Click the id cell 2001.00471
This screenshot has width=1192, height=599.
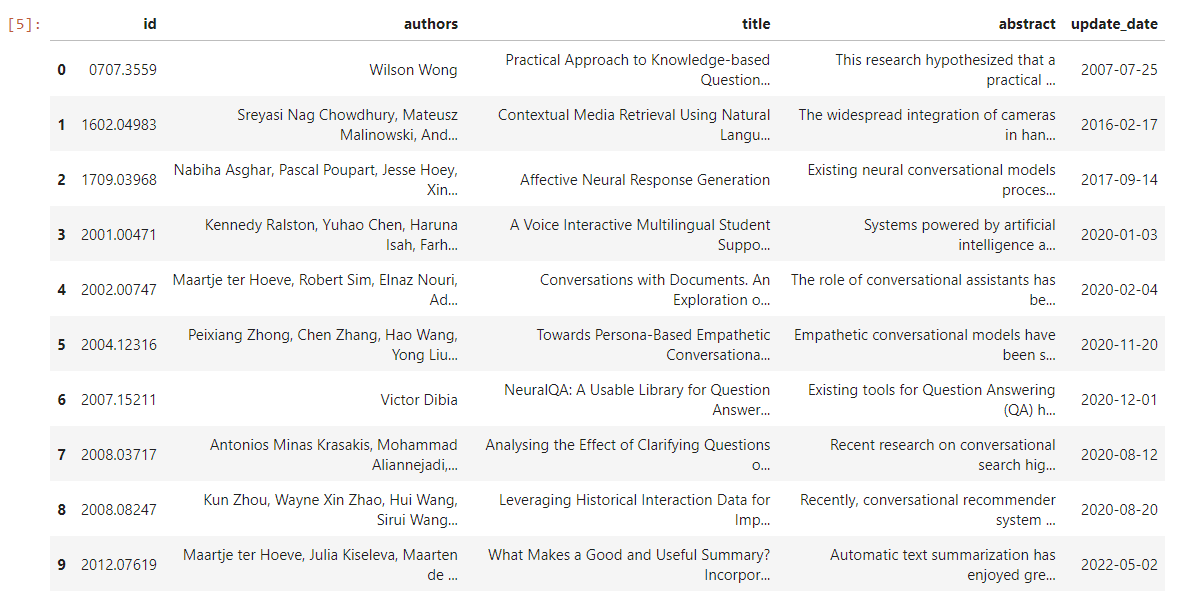click(119, 235)
